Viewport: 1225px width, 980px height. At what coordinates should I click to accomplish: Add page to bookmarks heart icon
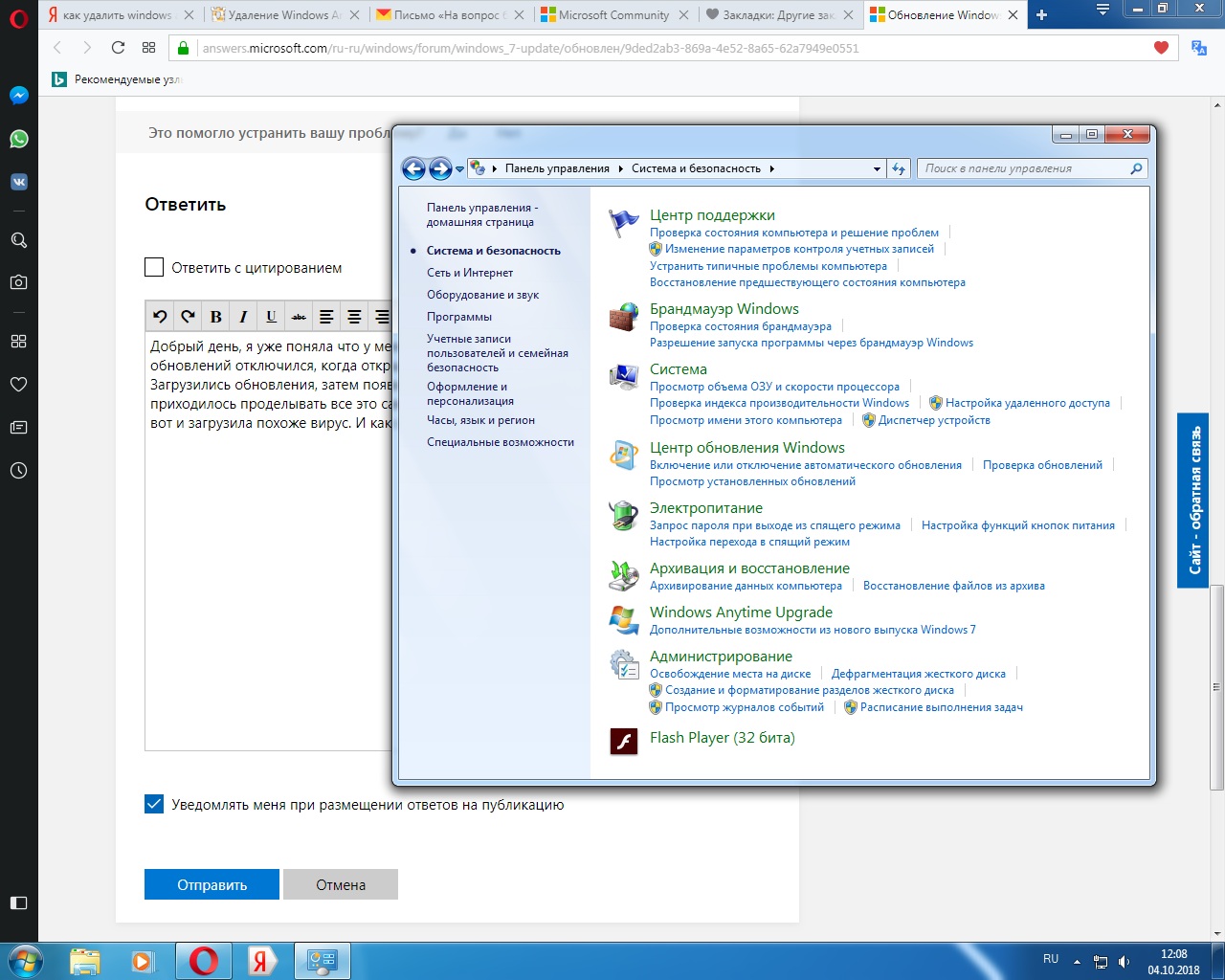click(x=1161, y=48)
